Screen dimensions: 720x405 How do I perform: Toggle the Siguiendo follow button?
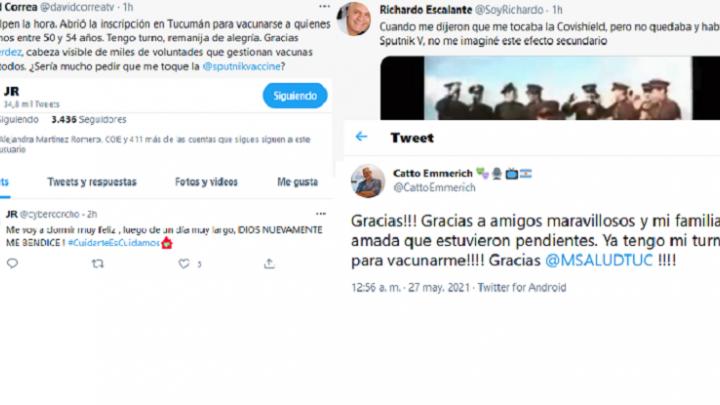point(295,96)
